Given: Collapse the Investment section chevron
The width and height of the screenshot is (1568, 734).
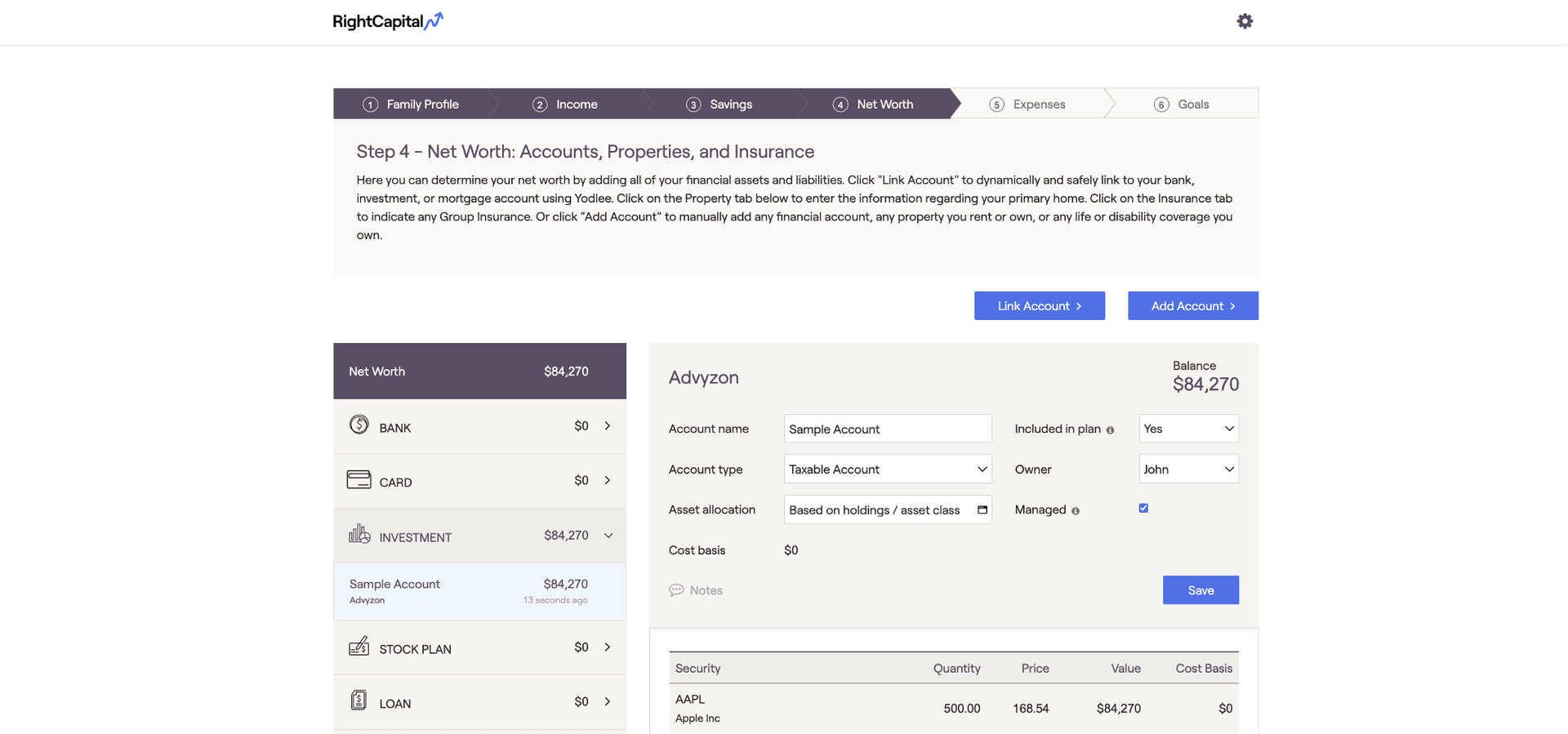Looking at the screenshot, I should click(x=608, y=536).
